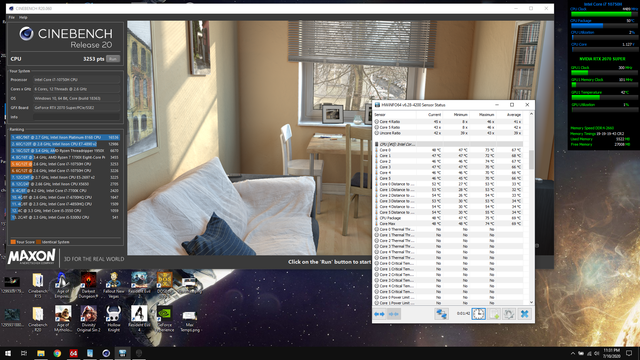Click the Run button next to CPU score
Screen dimensions: 640x360
pos(113,59)
